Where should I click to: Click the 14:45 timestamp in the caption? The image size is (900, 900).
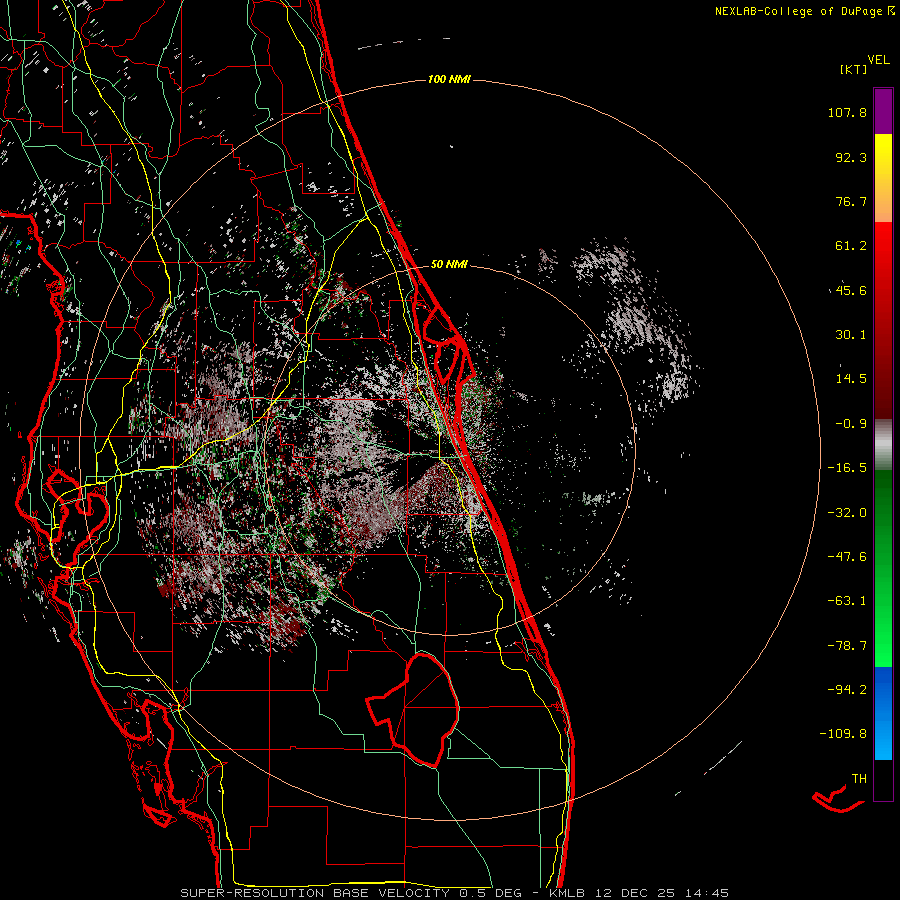[708, 893]
